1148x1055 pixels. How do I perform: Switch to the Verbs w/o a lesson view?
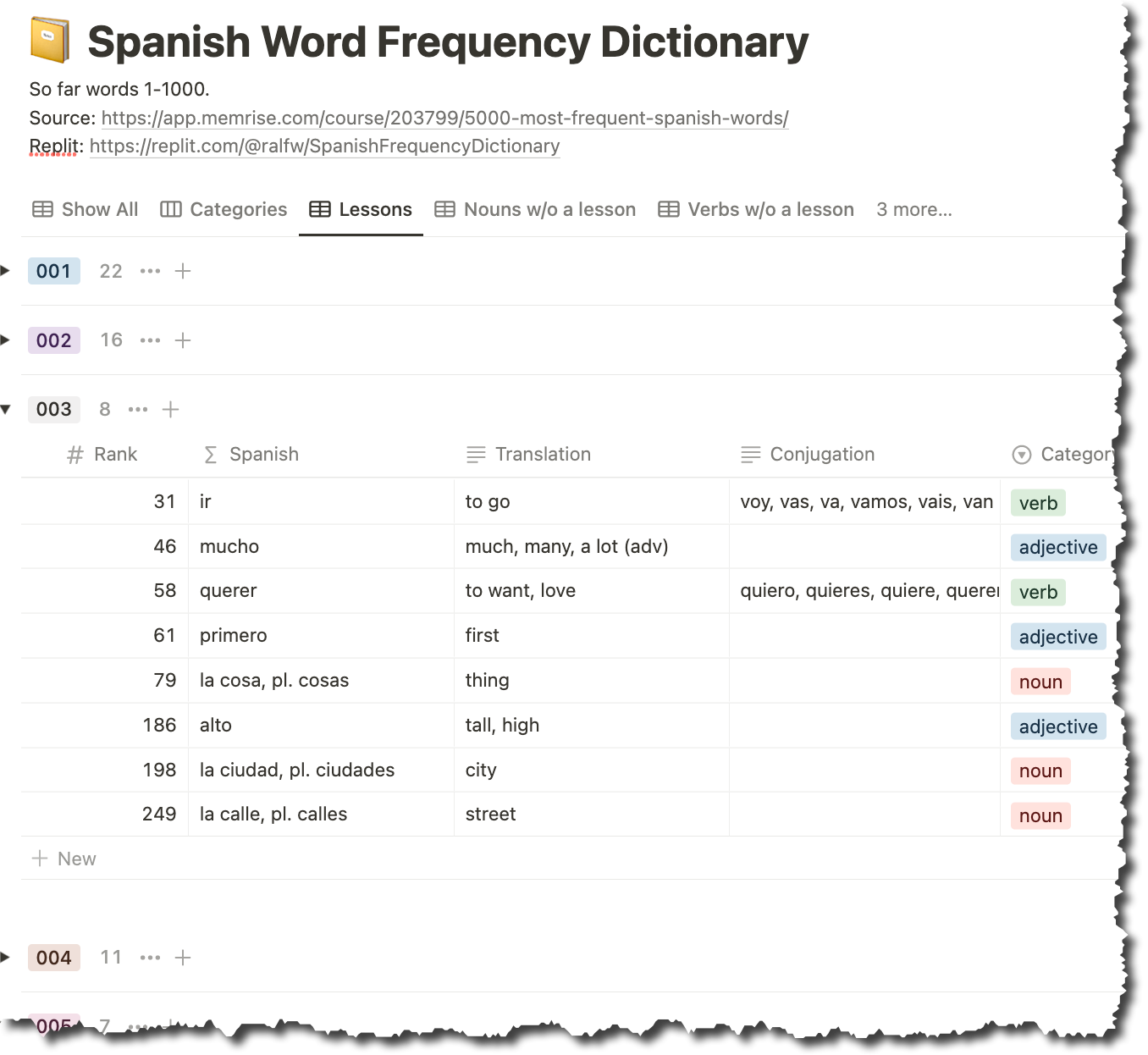771,209
